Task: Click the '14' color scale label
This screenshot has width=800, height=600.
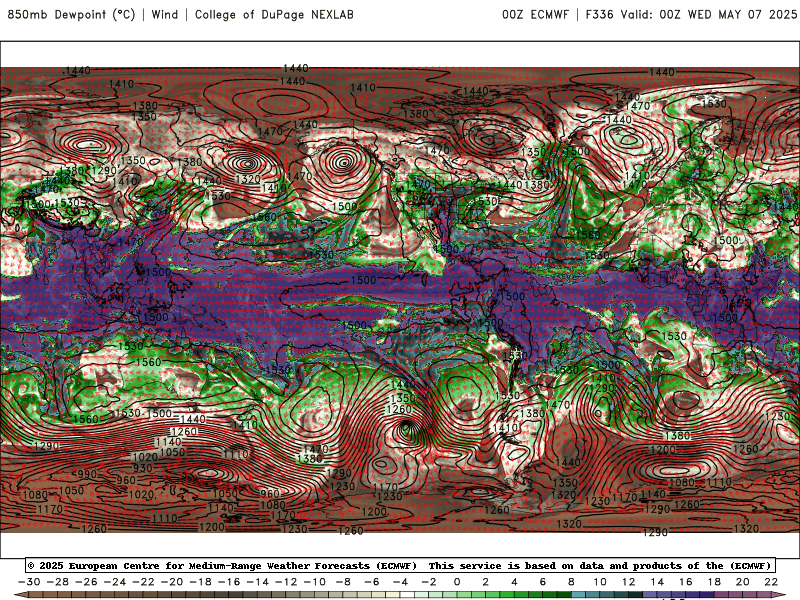Action: [x=657, y=582]
